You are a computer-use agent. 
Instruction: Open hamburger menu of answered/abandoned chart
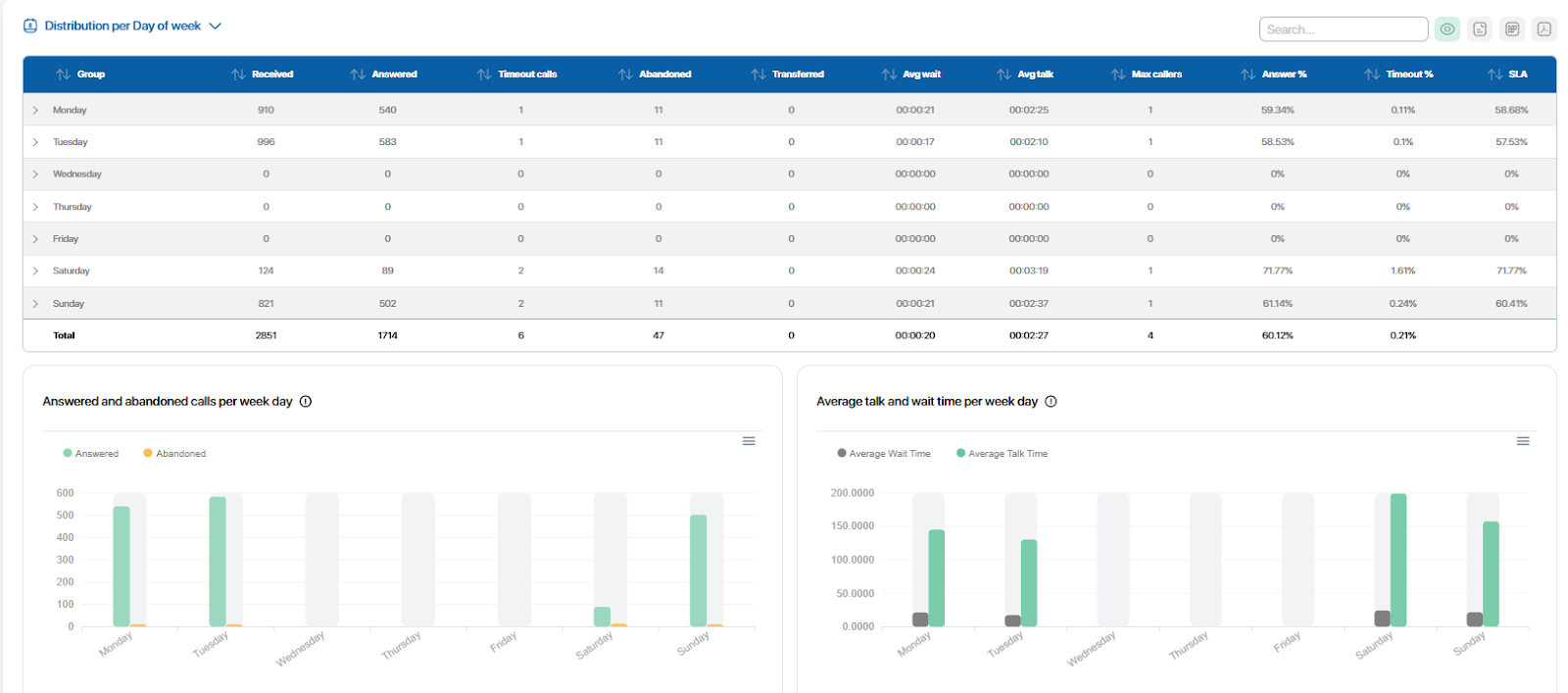pyautogui.click(x=749, y=441)
